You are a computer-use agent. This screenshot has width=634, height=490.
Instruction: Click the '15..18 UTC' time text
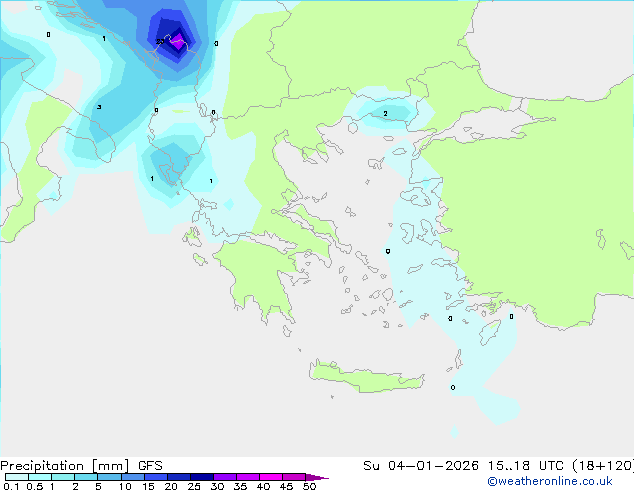coord(526,466)
